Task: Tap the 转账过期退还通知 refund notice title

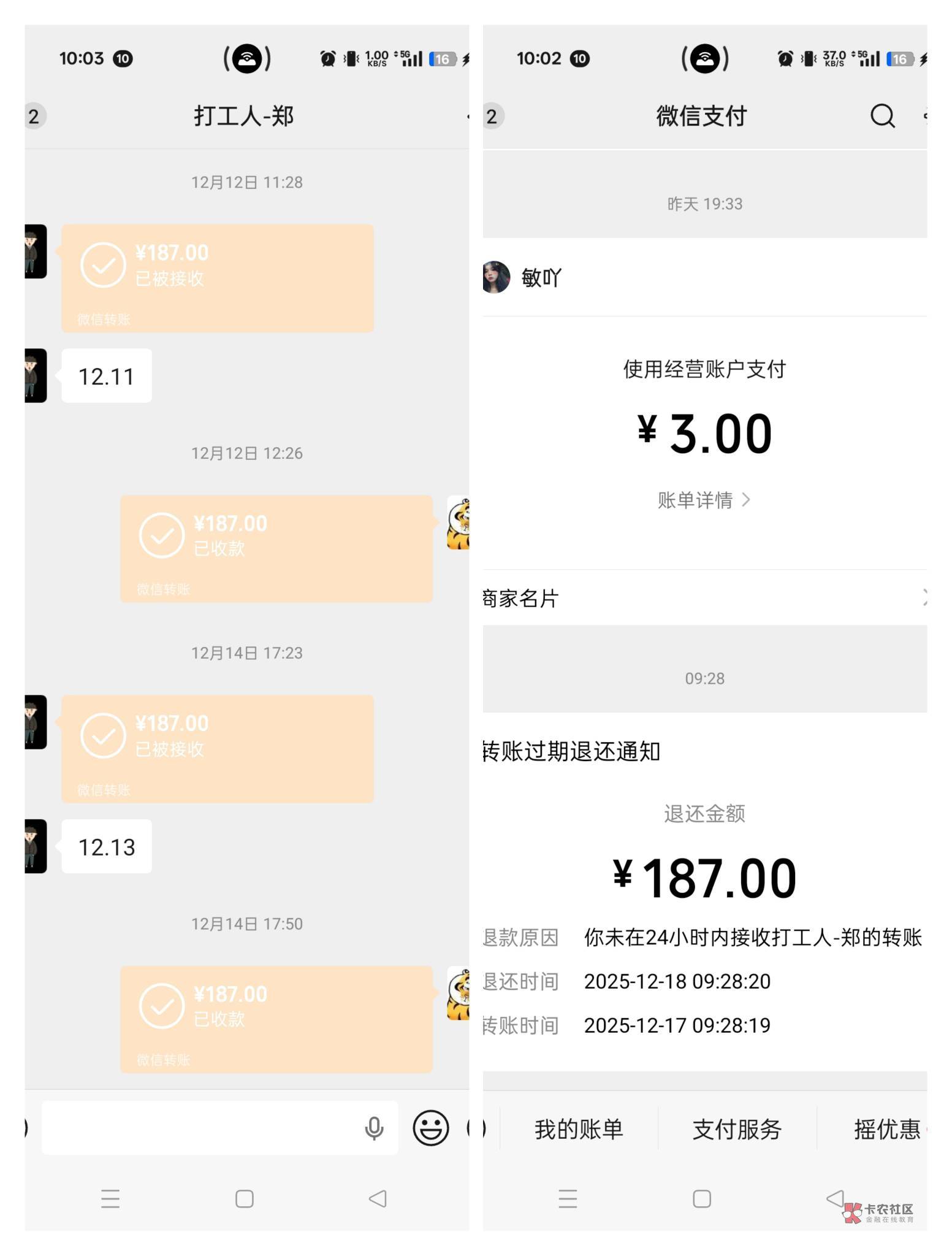Action: coord(571,751)
